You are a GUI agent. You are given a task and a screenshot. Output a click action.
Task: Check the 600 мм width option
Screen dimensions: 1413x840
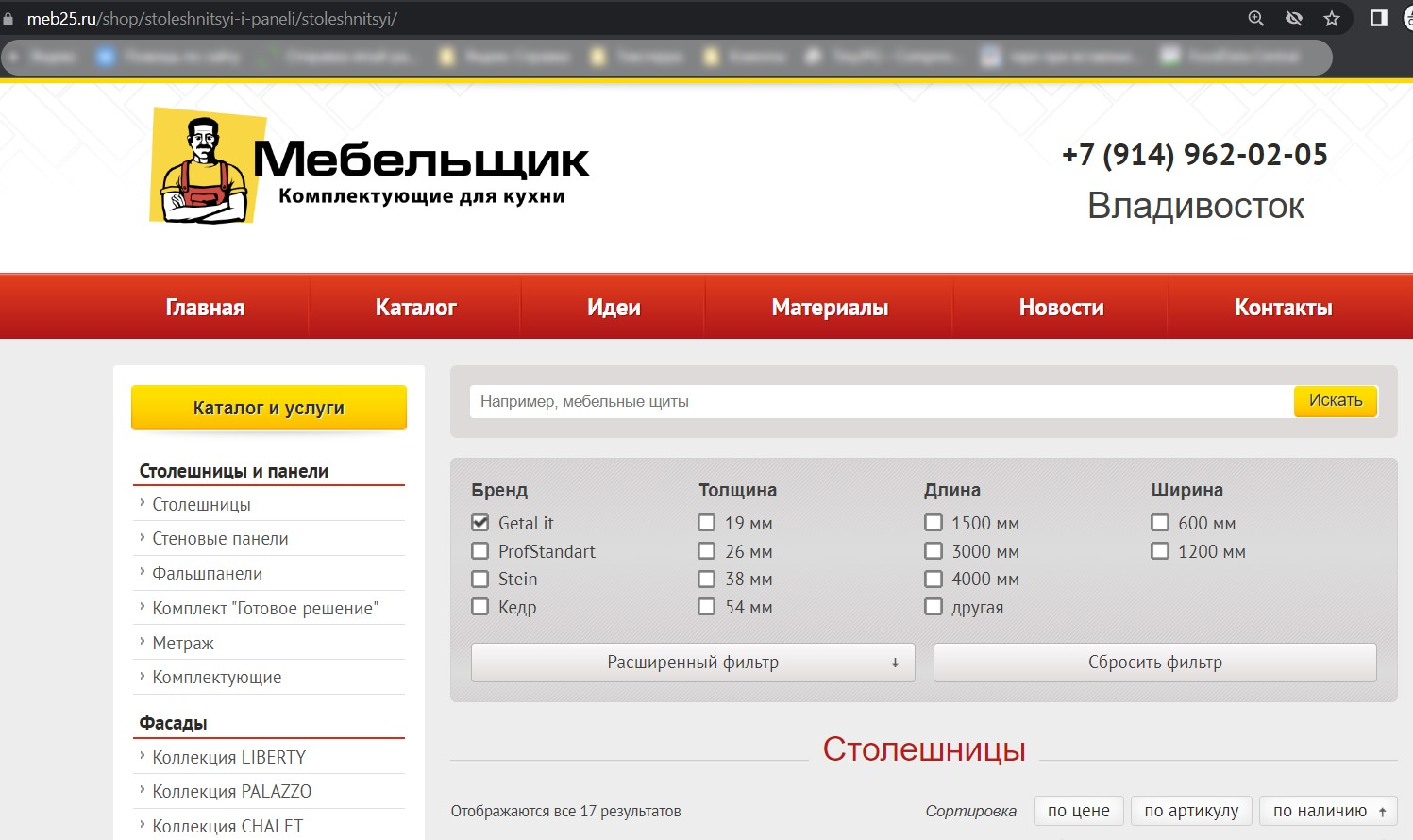(x=1159, y=522)
